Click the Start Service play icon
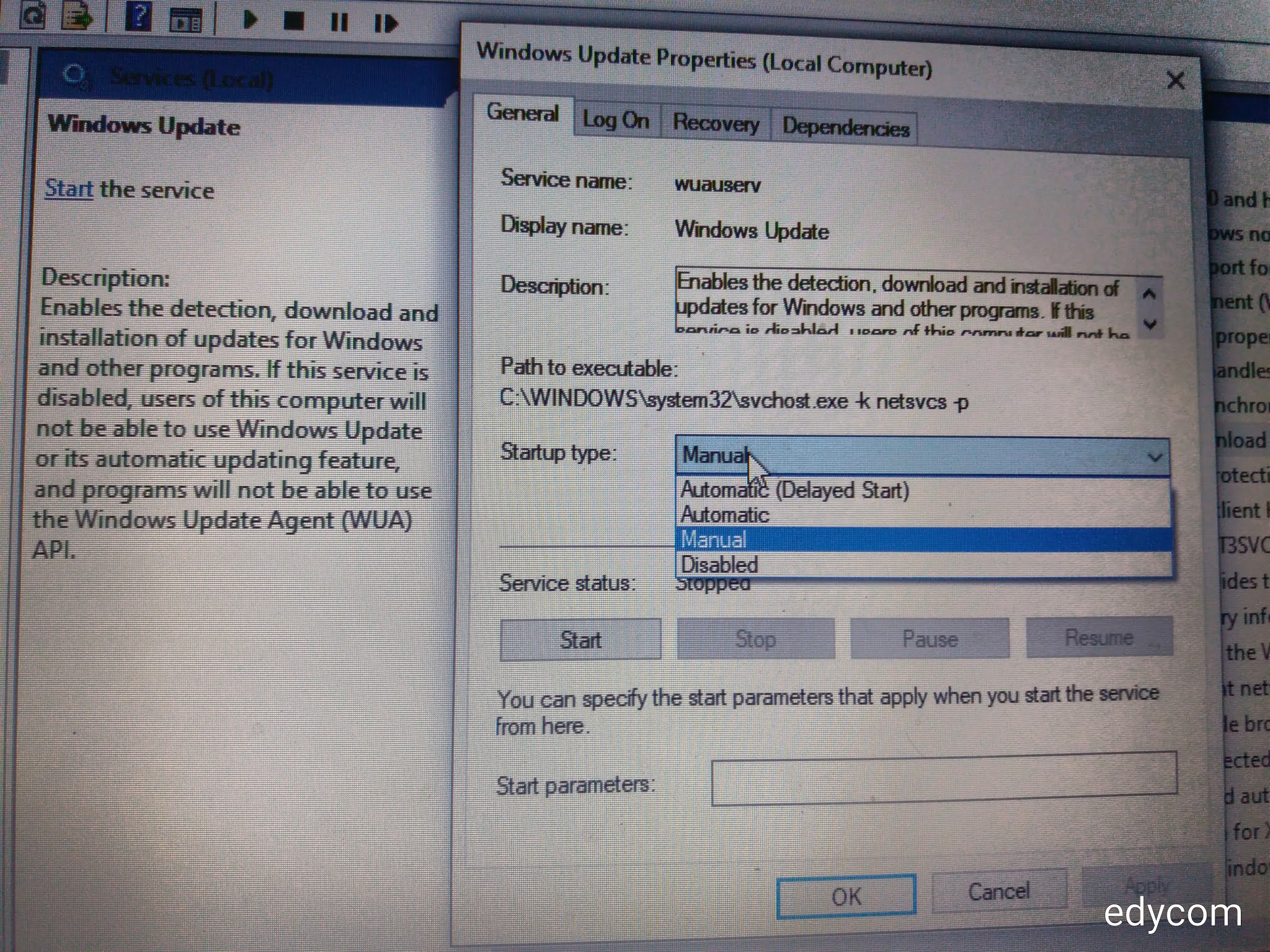This screenshot has width=1270, height=952. (x=250, y=20)
